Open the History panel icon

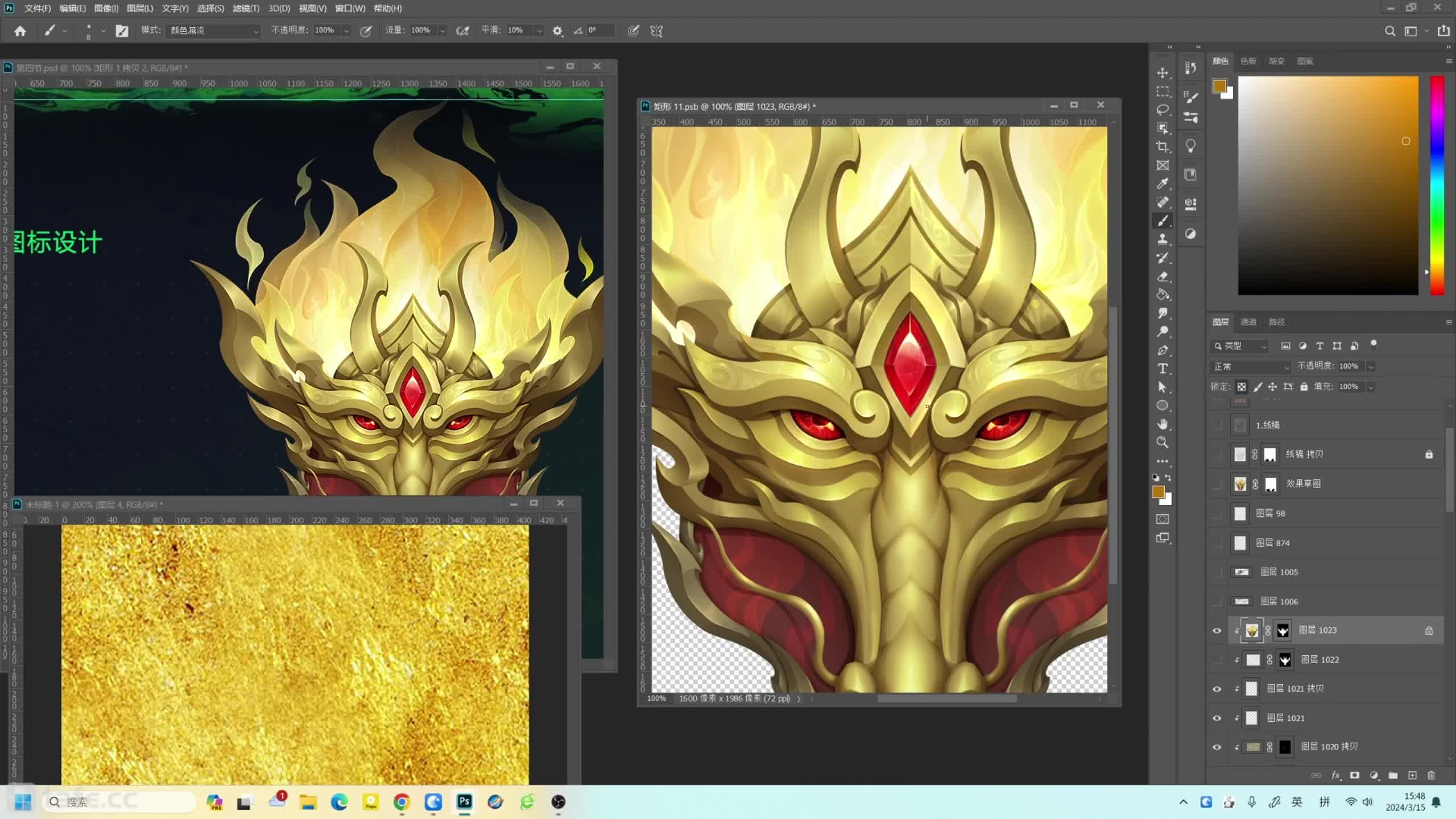click(x=1190, y=68)
